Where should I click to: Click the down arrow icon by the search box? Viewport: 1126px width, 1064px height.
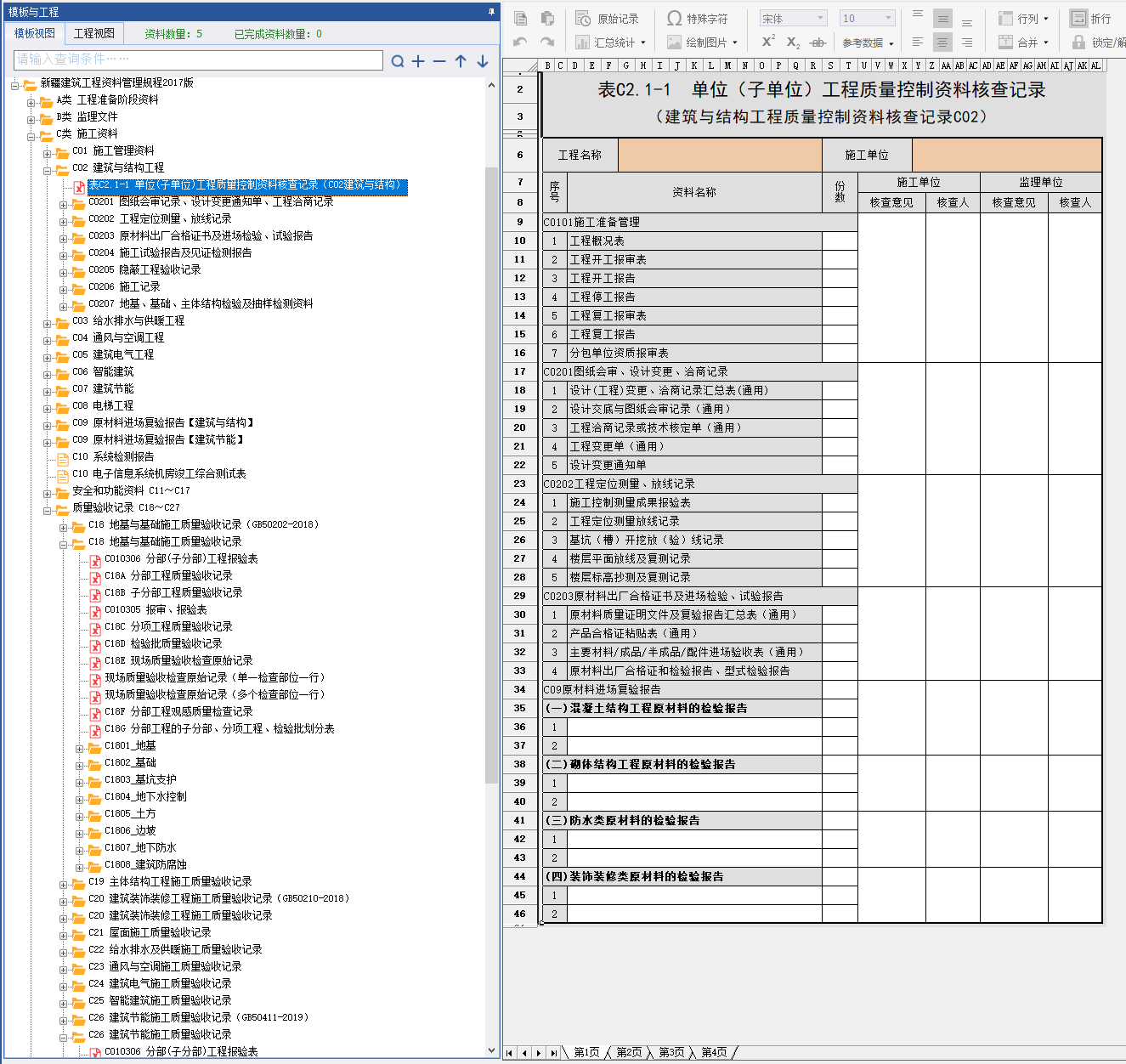click(483, 61)
